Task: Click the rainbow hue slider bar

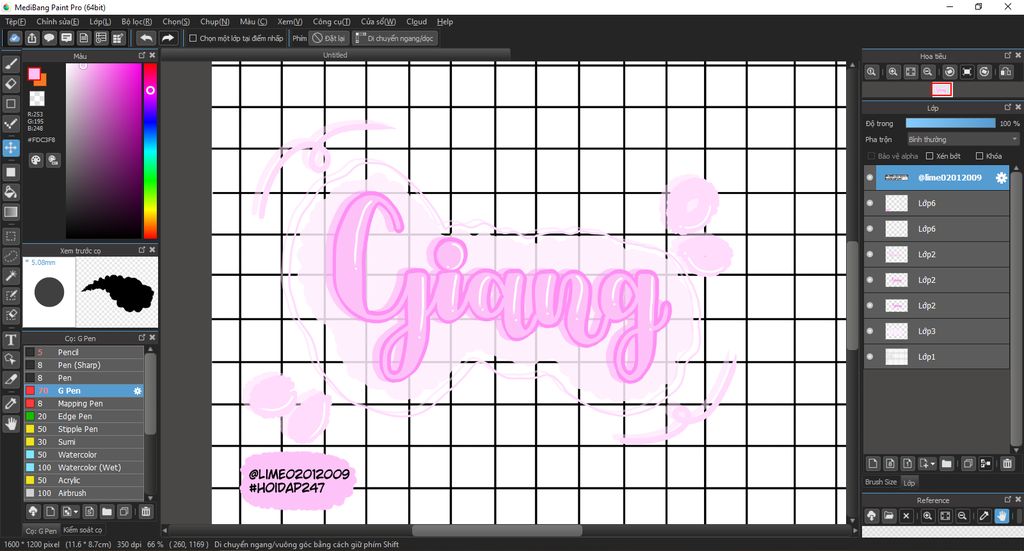Action: (x=150, y=151)
